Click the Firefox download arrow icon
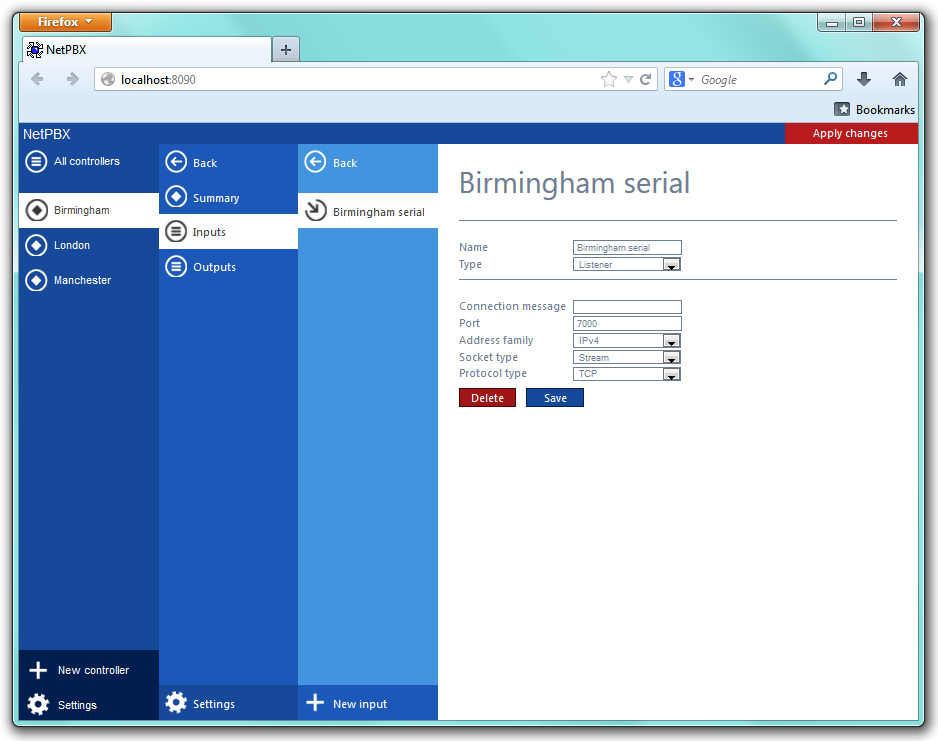Viewport: 938px width, 741px height. pos(864,79)
